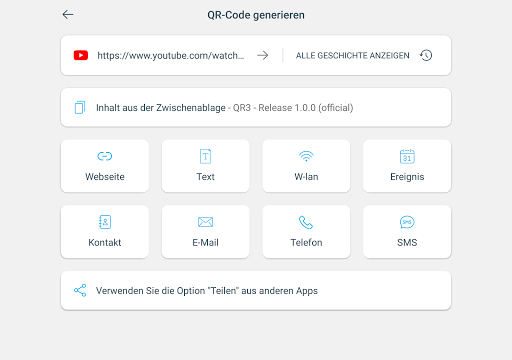
Task: Click the E-Mail envelope icon
Action: coord(206,222)
